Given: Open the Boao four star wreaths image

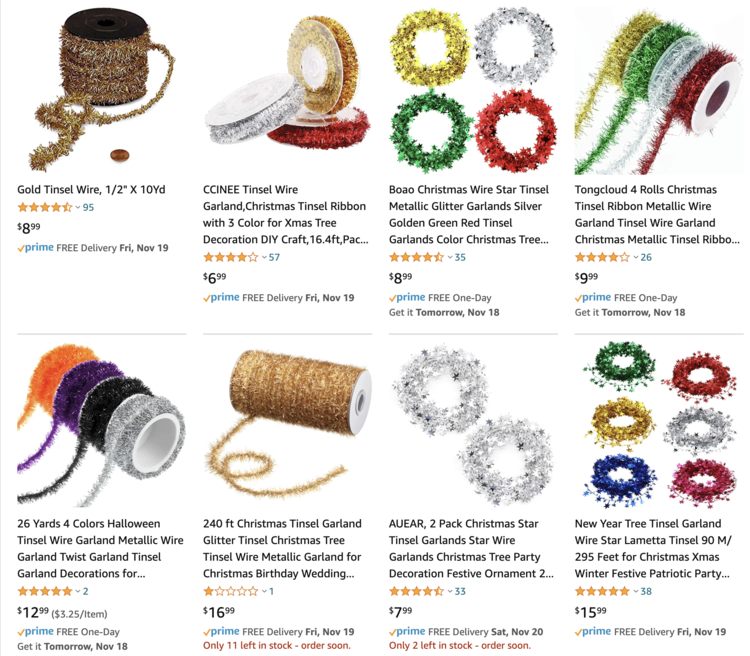Looking at the screenshot, I should (473, 89).
